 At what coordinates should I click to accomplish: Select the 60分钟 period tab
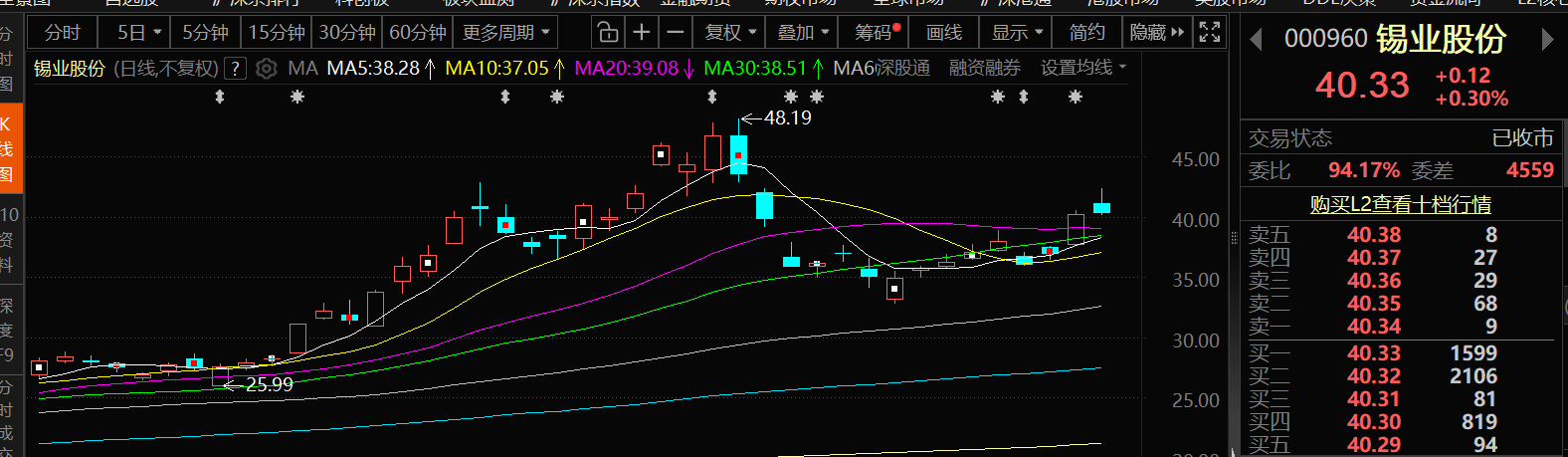click(x=418, y=33)
